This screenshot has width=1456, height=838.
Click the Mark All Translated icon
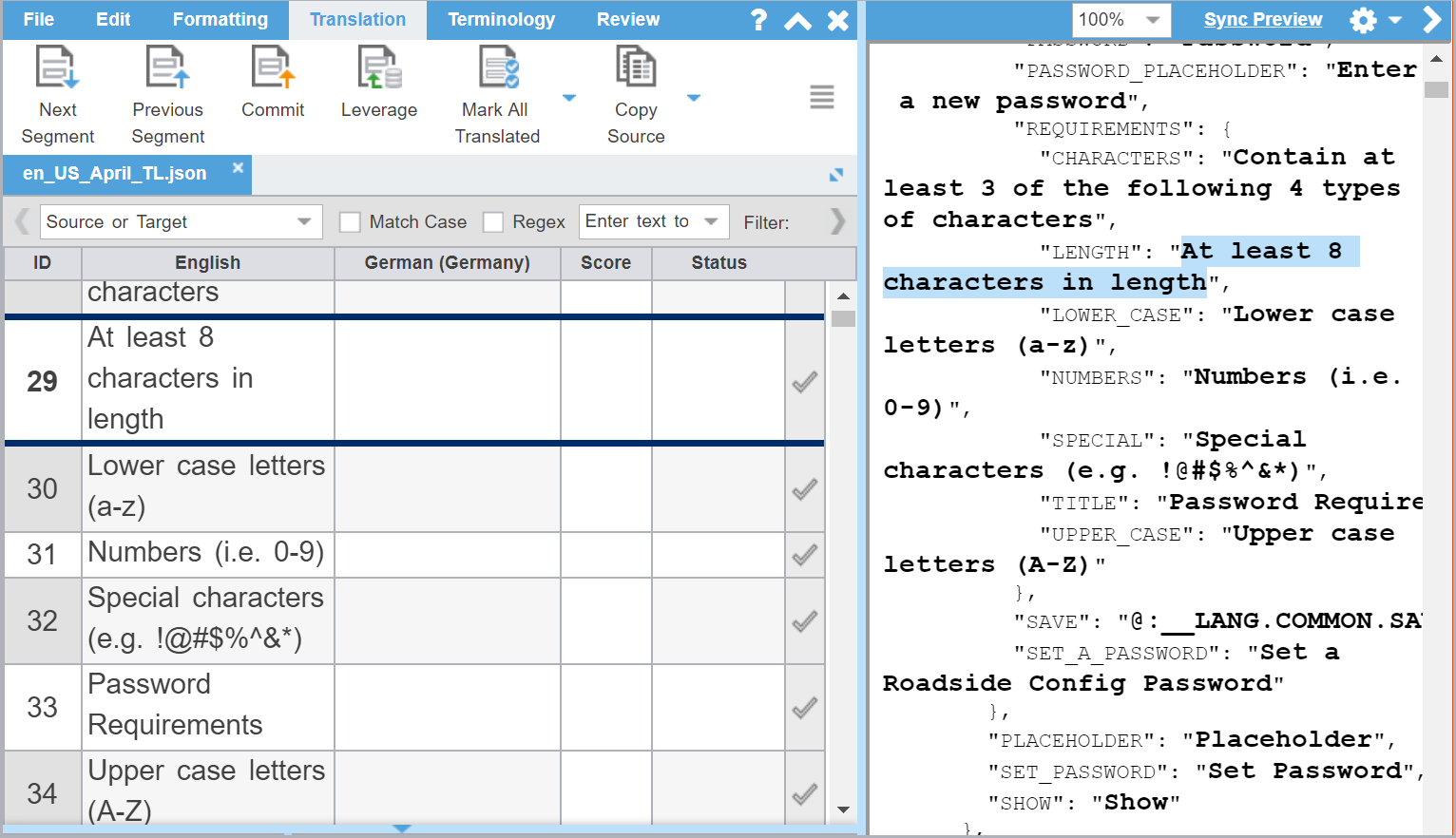498,69
